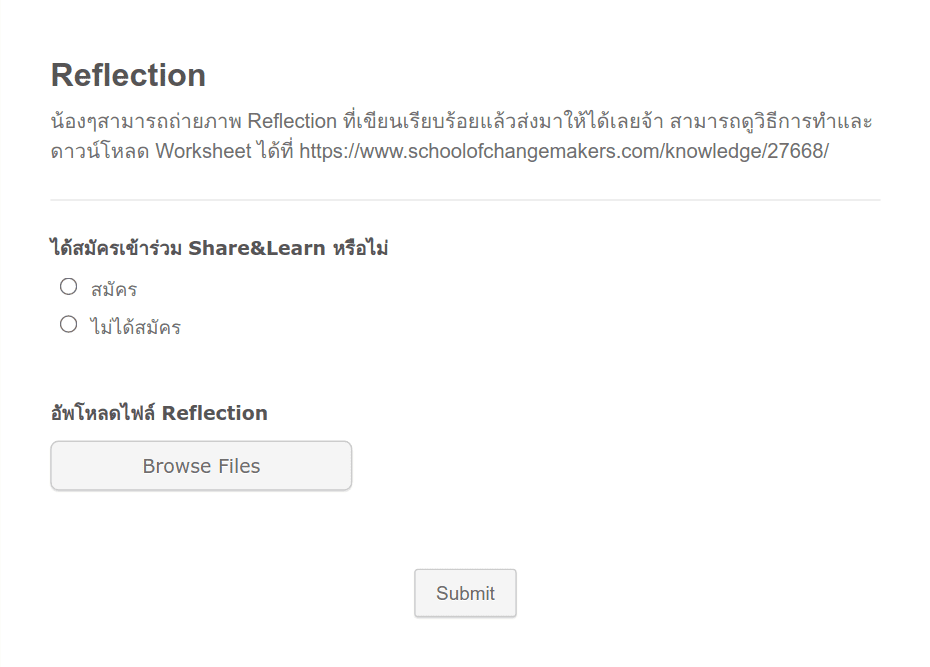Open the file picker to upload Reflection

200,465
